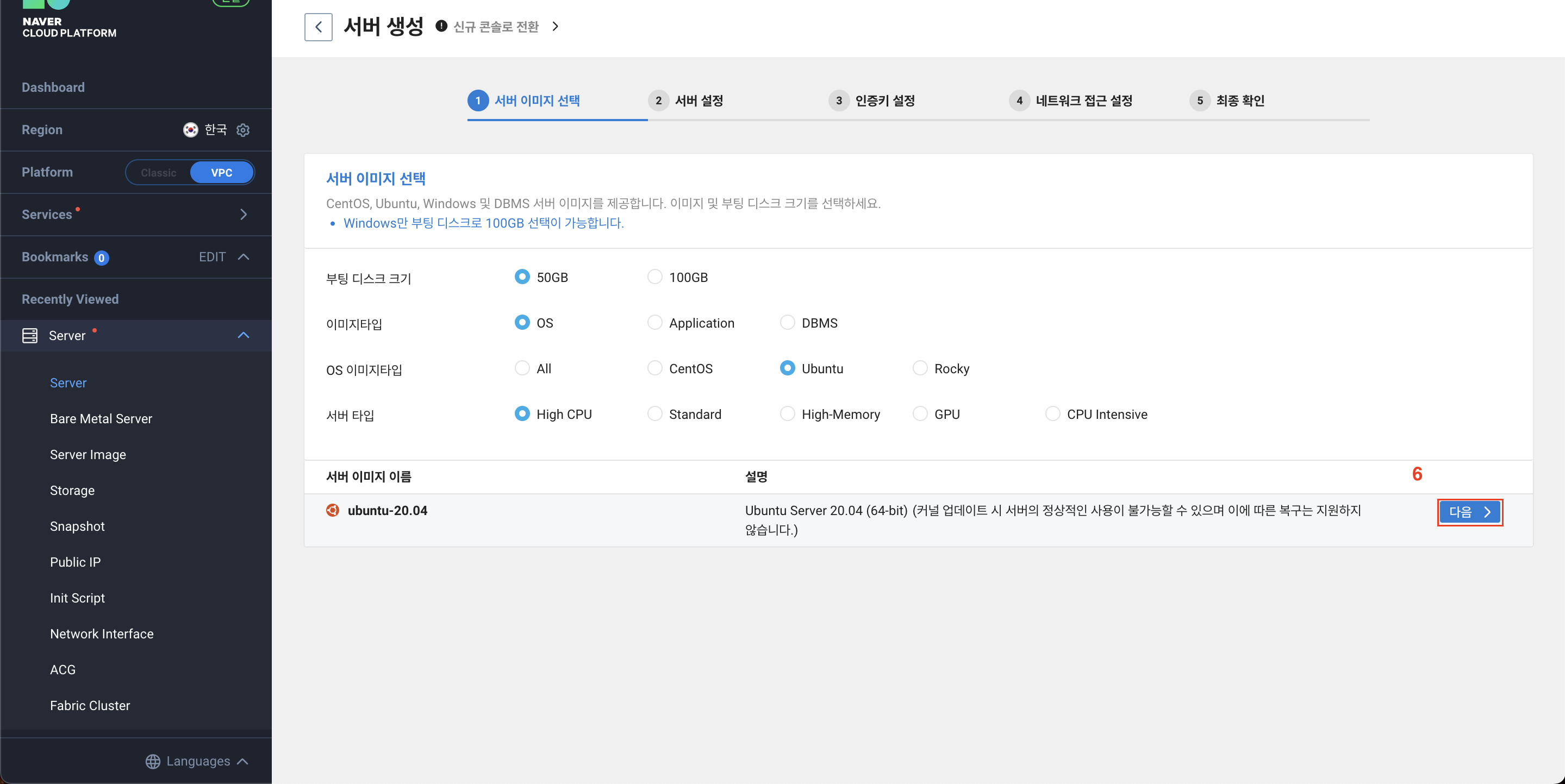Click the Languages globe icon
This screenshot has width=1565, height=784.
(153, 761)
